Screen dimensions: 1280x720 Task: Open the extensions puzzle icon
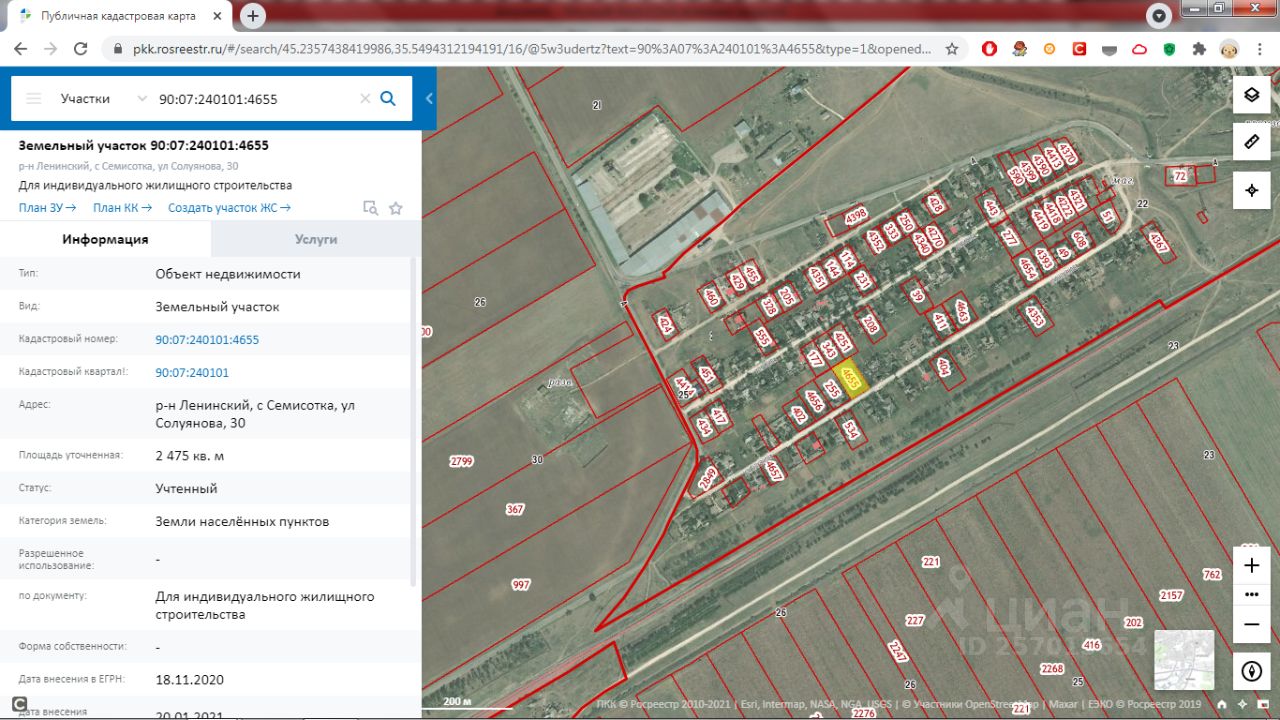coord(1199,48)
